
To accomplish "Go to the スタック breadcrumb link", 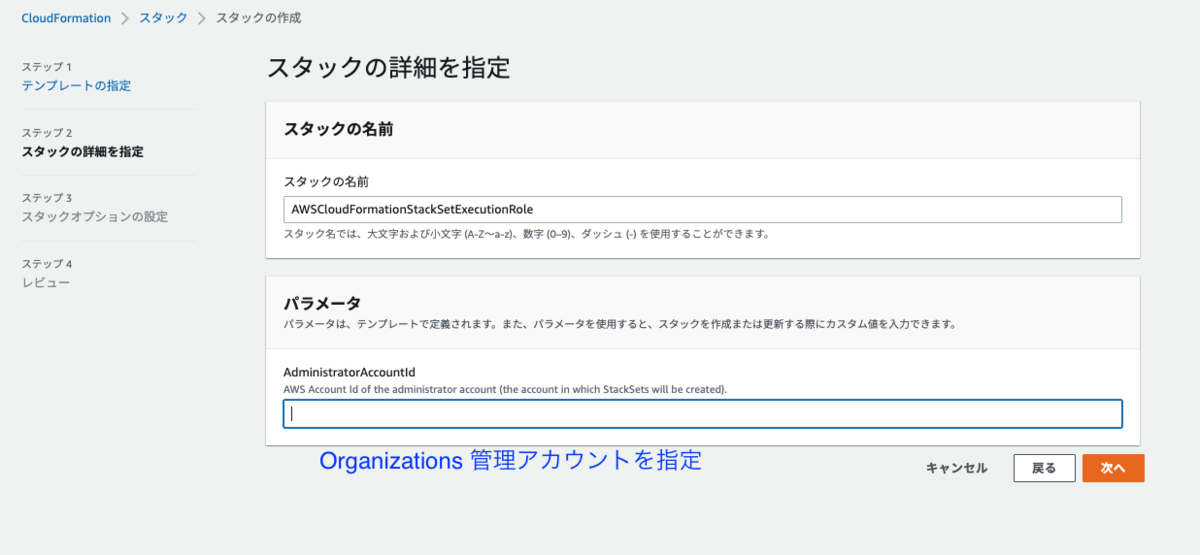I will [163, 18].
